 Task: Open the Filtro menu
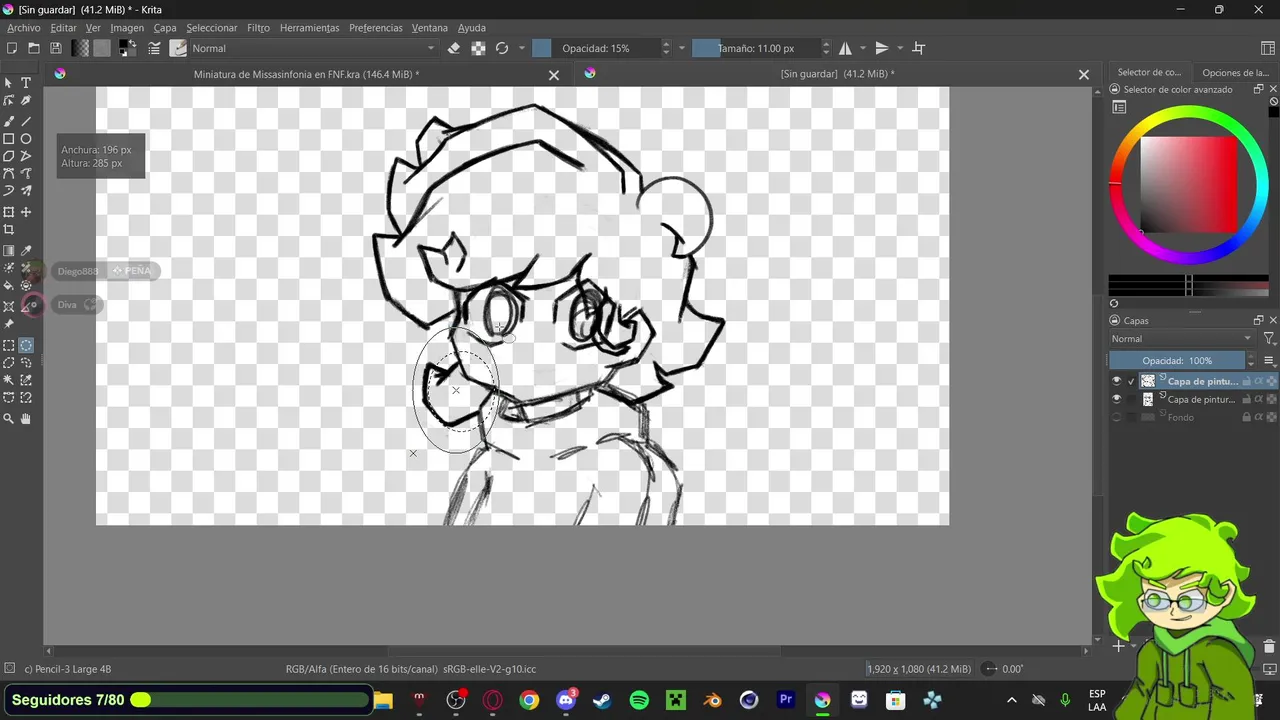click(x=258, y=28)
